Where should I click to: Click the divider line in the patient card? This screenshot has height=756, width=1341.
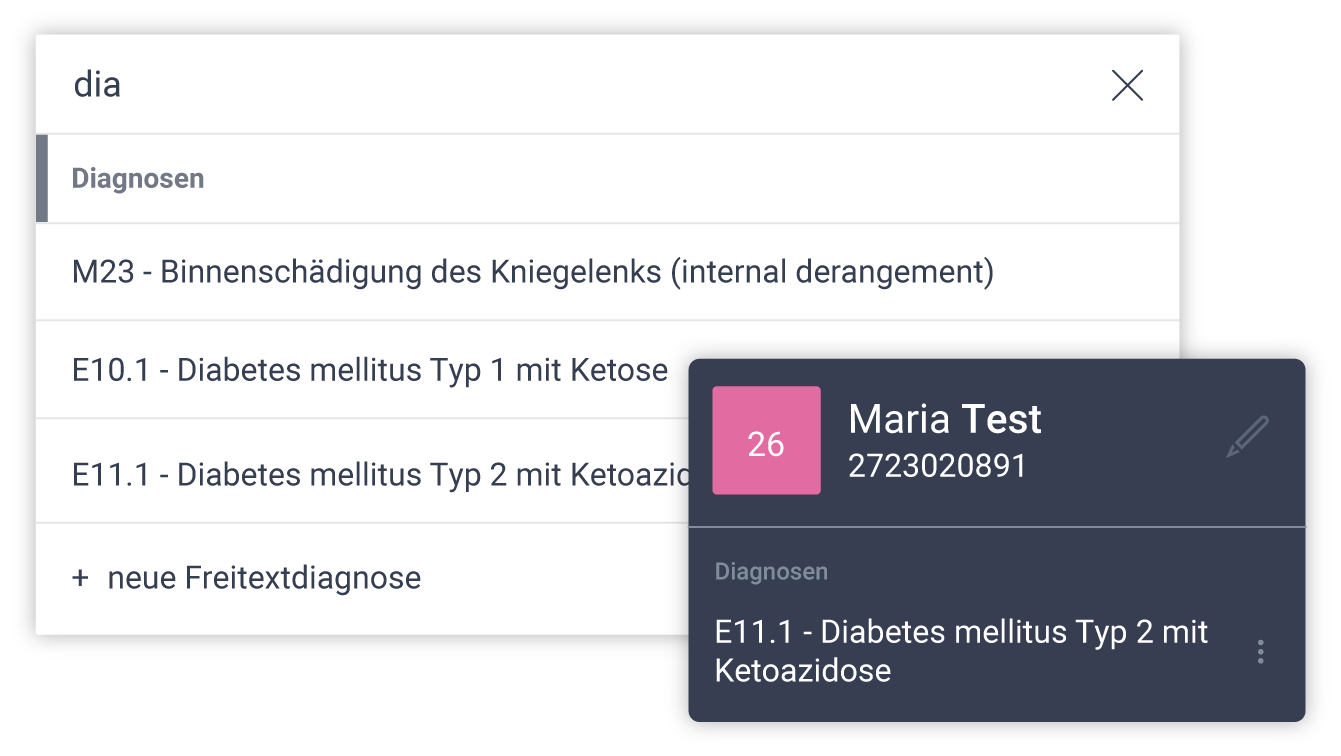[x=997, y=526]
